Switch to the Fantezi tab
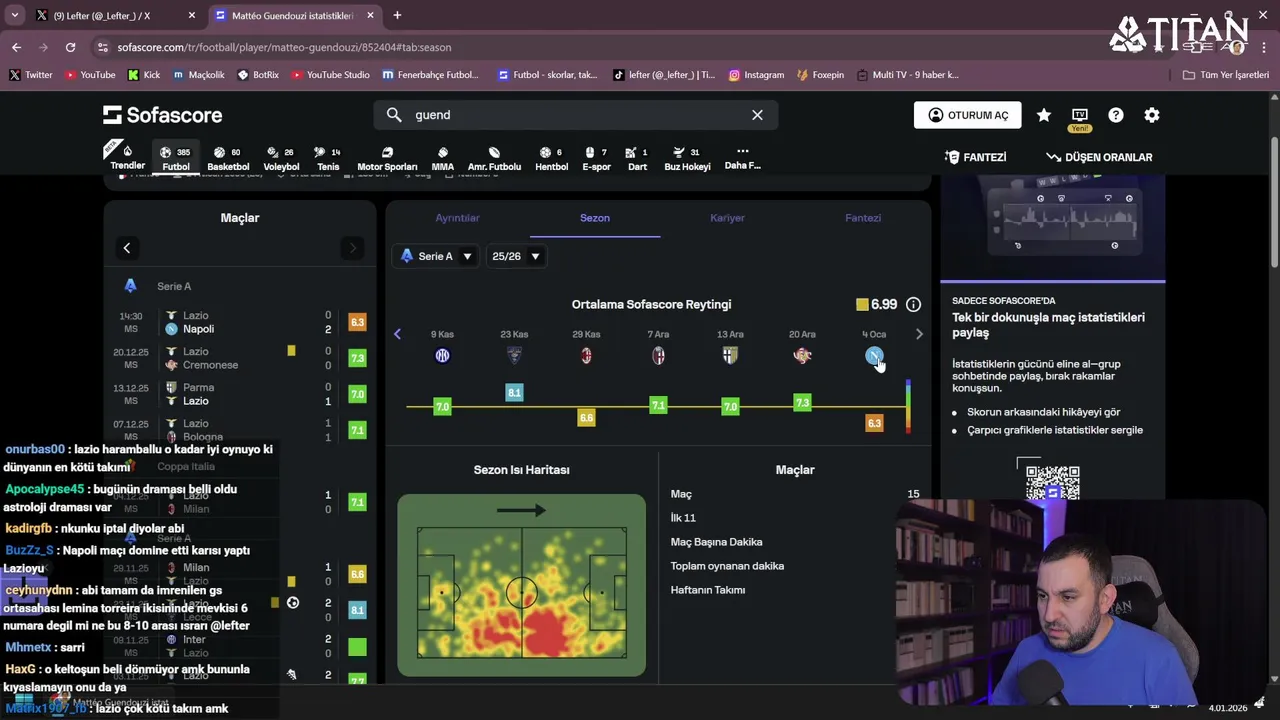This screenshot has height=720, width=1280. 863,218
